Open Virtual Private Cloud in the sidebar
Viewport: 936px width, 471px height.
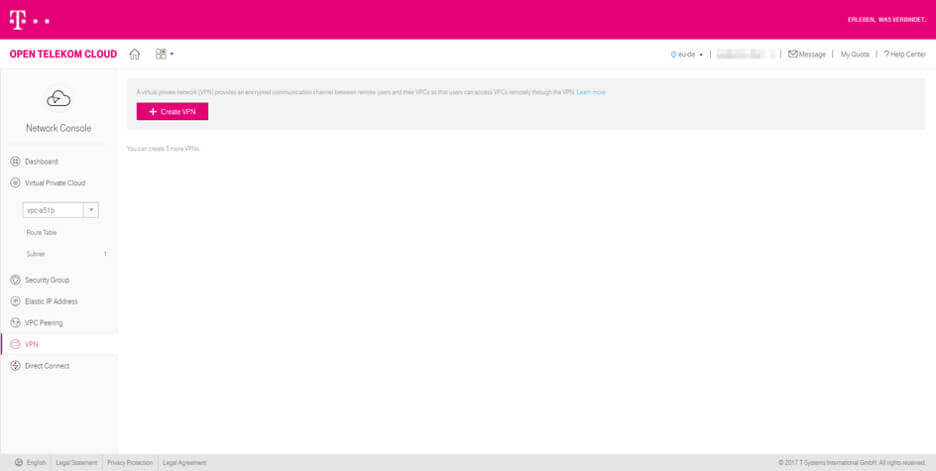click(55, 183)
